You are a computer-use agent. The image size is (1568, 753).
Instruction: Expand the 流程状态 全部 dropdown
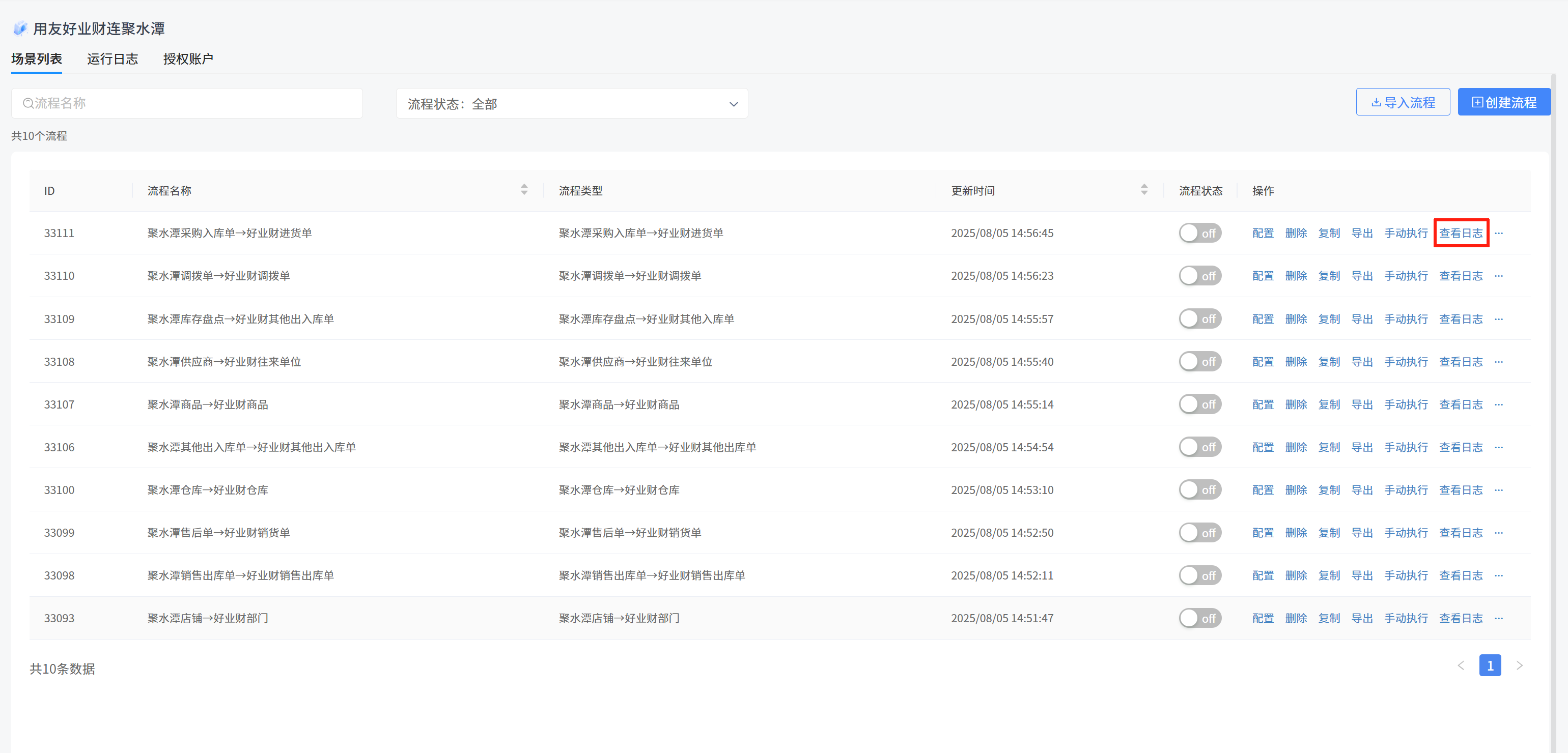pyautogui.click(x=572, y=104)
